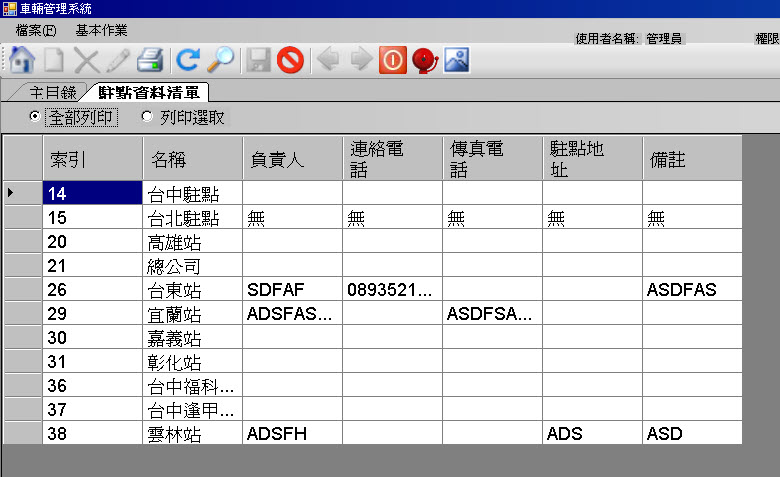Click the Save floppy disk icon
This screenshot has height=477, width=780.
coord(259,60)
